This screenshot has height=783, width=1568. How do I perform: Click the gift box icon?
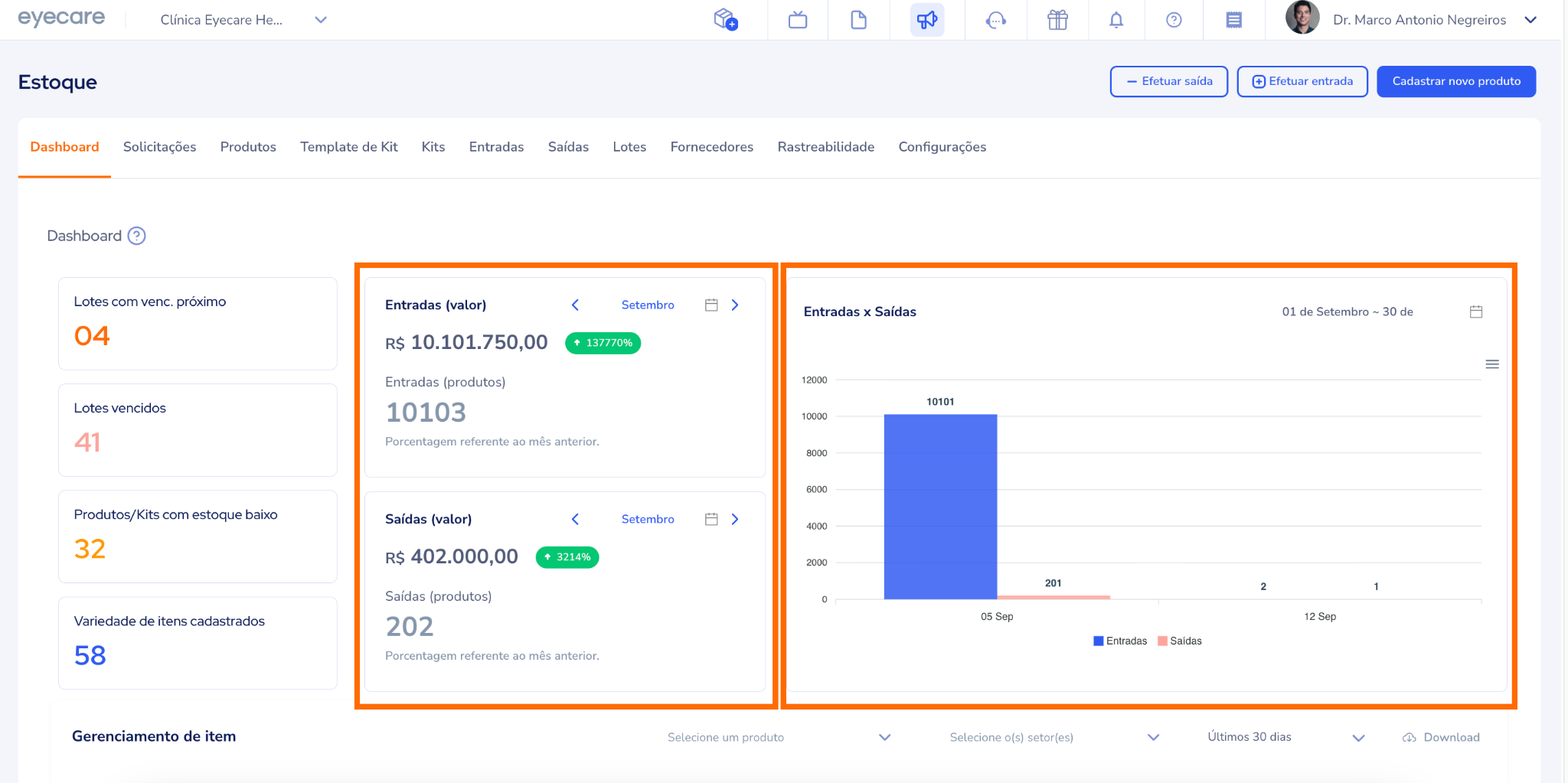pyautogui.click(x=1057, y=20)
